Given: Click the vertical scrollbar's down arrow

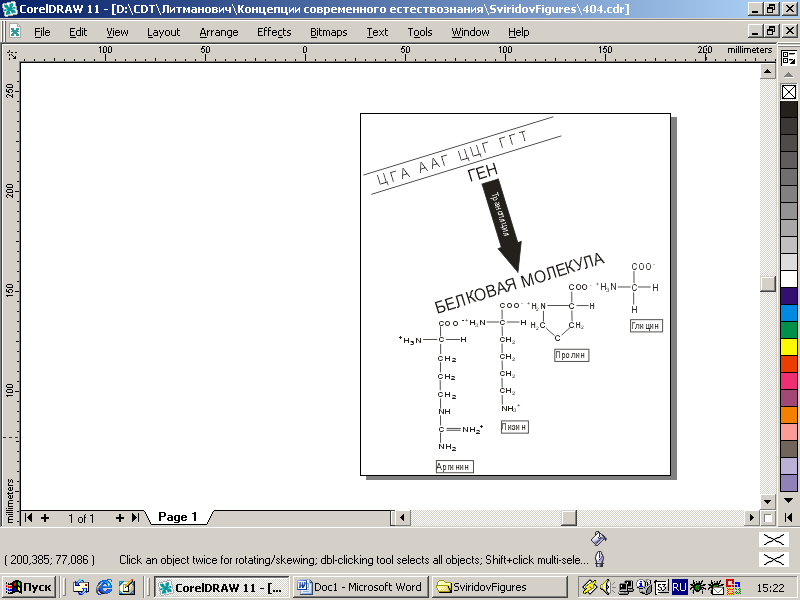Looking at the screenshot, I should (x=768, y=501).
